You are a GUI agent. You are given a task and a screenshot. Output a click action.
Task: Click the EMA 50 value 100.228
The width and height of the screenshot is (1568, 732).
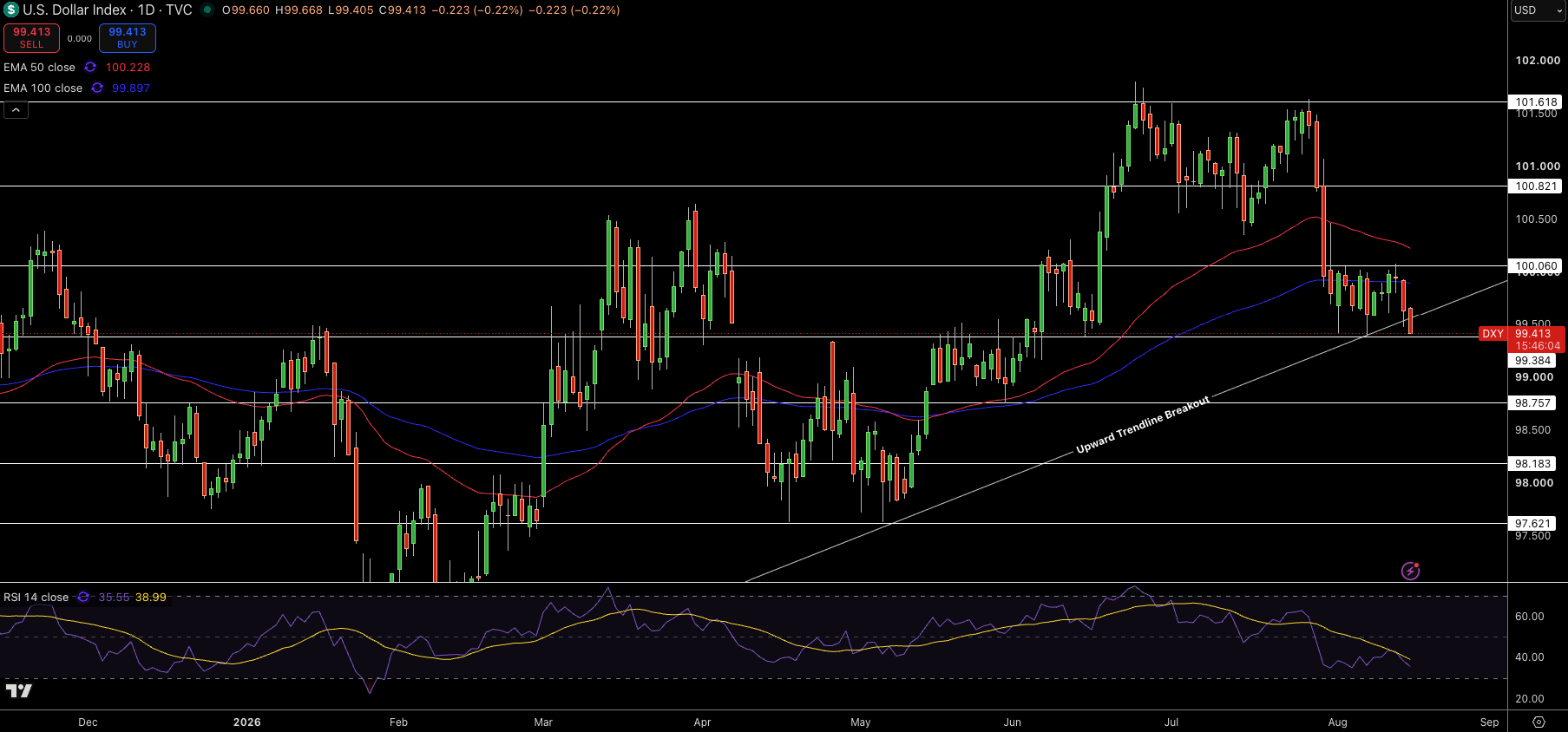click(128, 68)
